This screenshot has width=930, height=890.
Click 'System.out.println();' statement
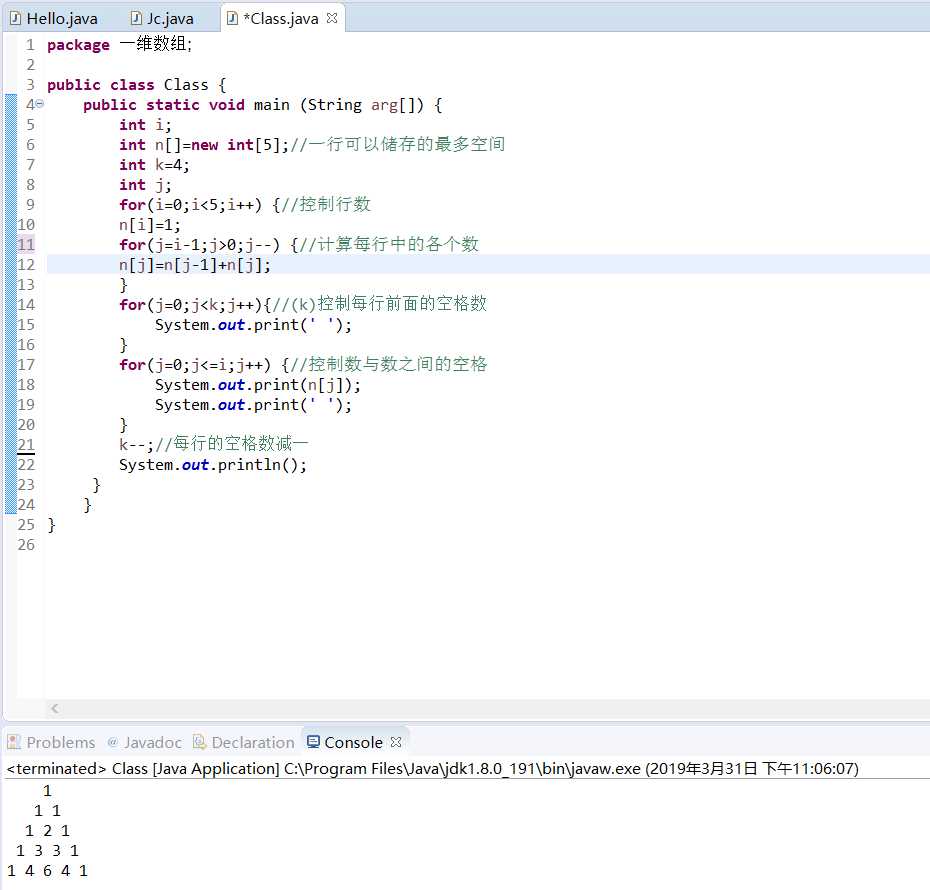213,464
